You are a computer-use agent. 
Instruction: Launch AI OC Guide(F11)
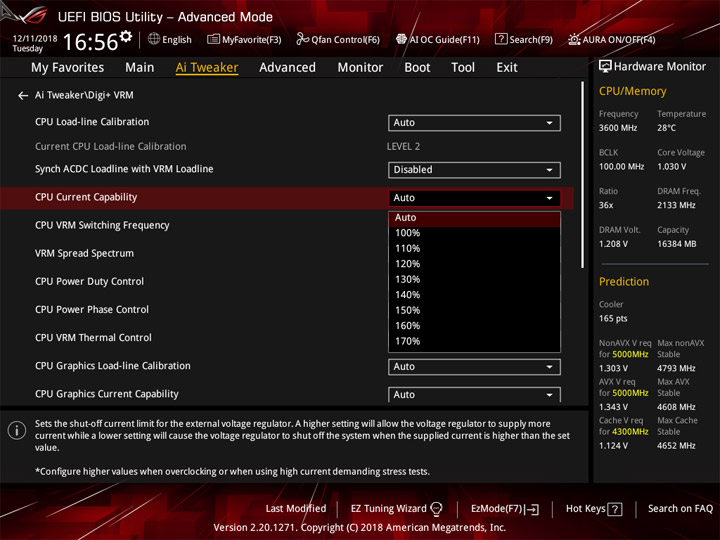tap(438, 39)
